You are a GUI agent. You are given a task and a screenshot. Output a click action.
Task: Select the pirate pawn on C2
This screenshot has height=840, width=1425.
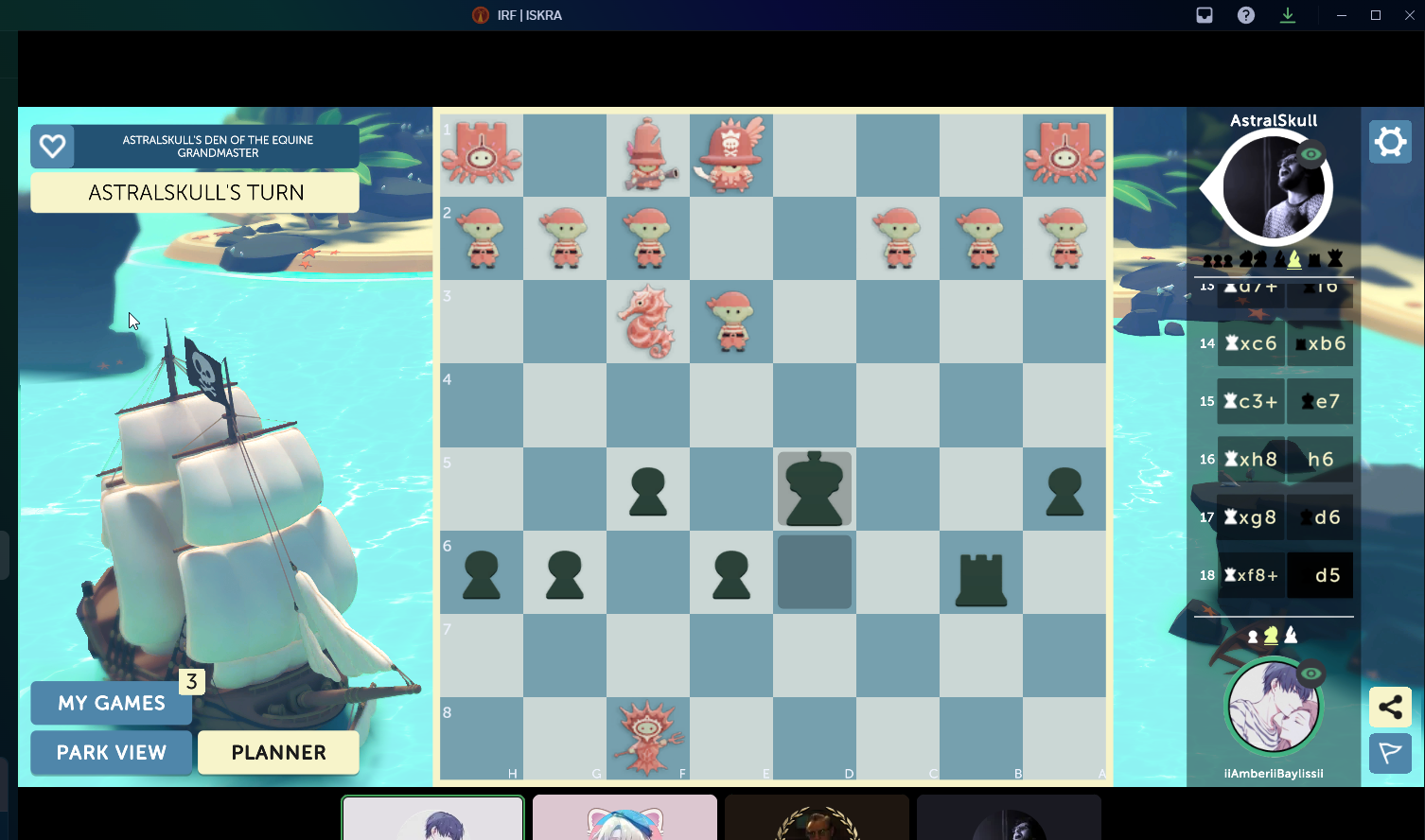[x=898, y=238]
